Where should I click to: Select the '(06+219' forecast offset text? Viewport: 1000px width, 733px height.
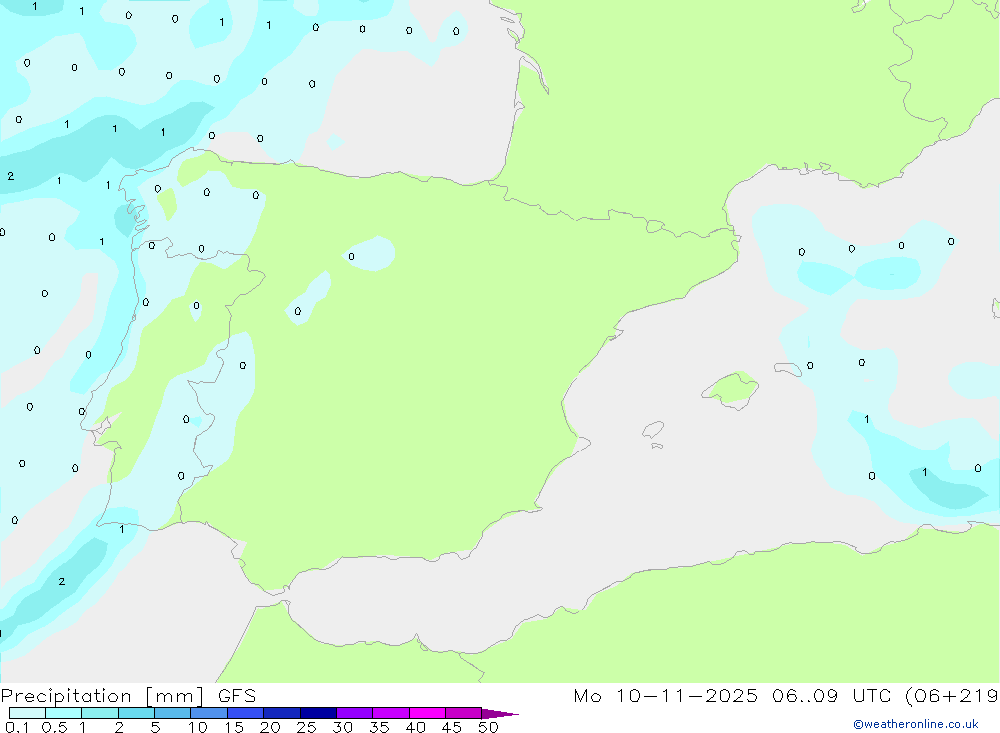952,696
